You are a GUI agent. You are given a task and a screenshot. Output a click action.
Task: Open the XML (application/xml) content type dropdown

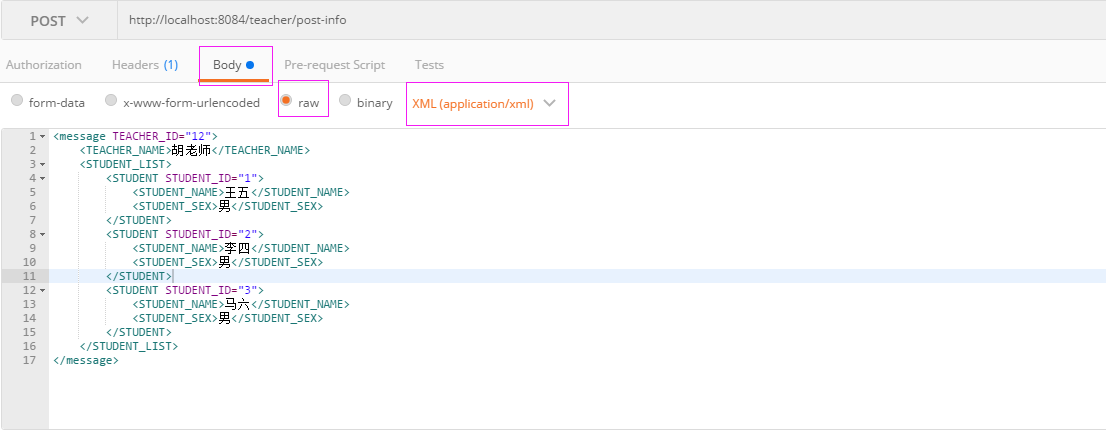(487, 103)
